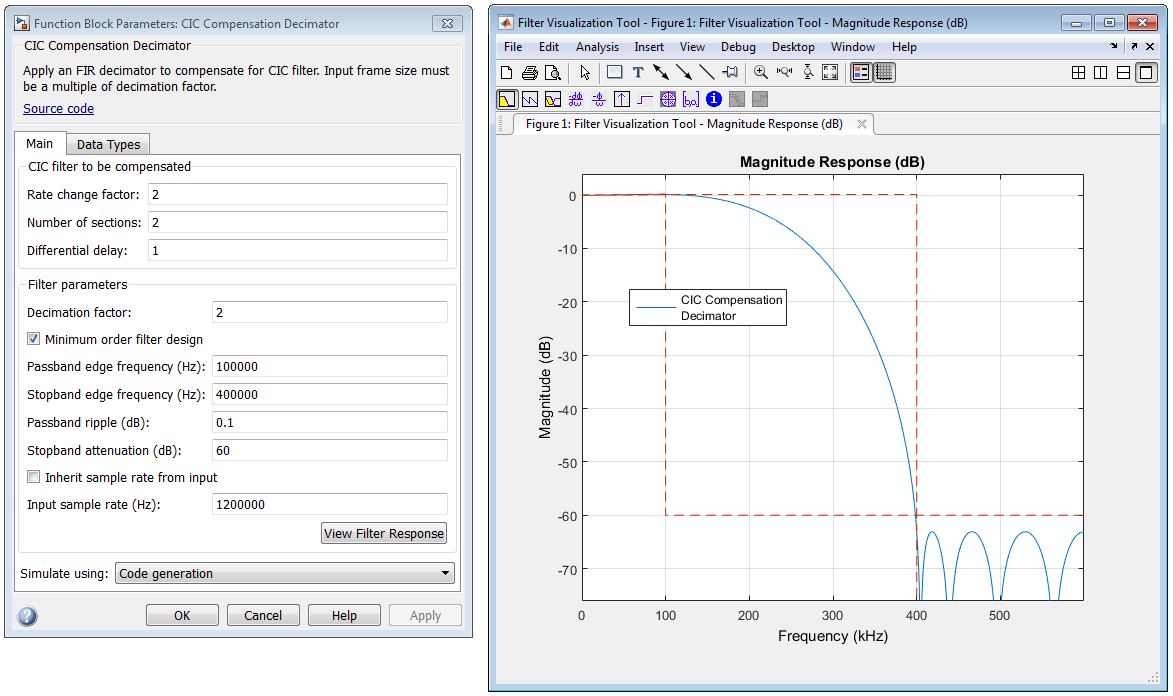Close the Figure 1 document tab
Screen dimensions: 1173x696
[862, 124]
